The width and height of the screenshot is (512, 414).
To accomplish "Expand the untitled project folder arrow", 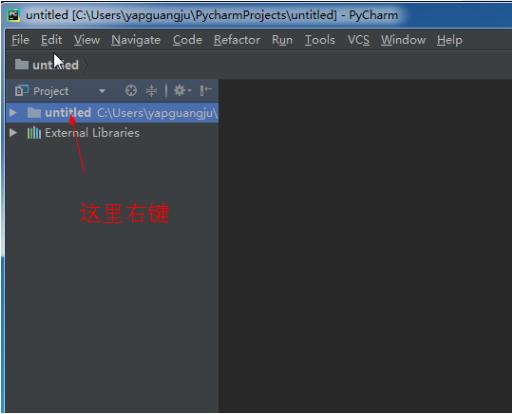I will coord(13,113).
